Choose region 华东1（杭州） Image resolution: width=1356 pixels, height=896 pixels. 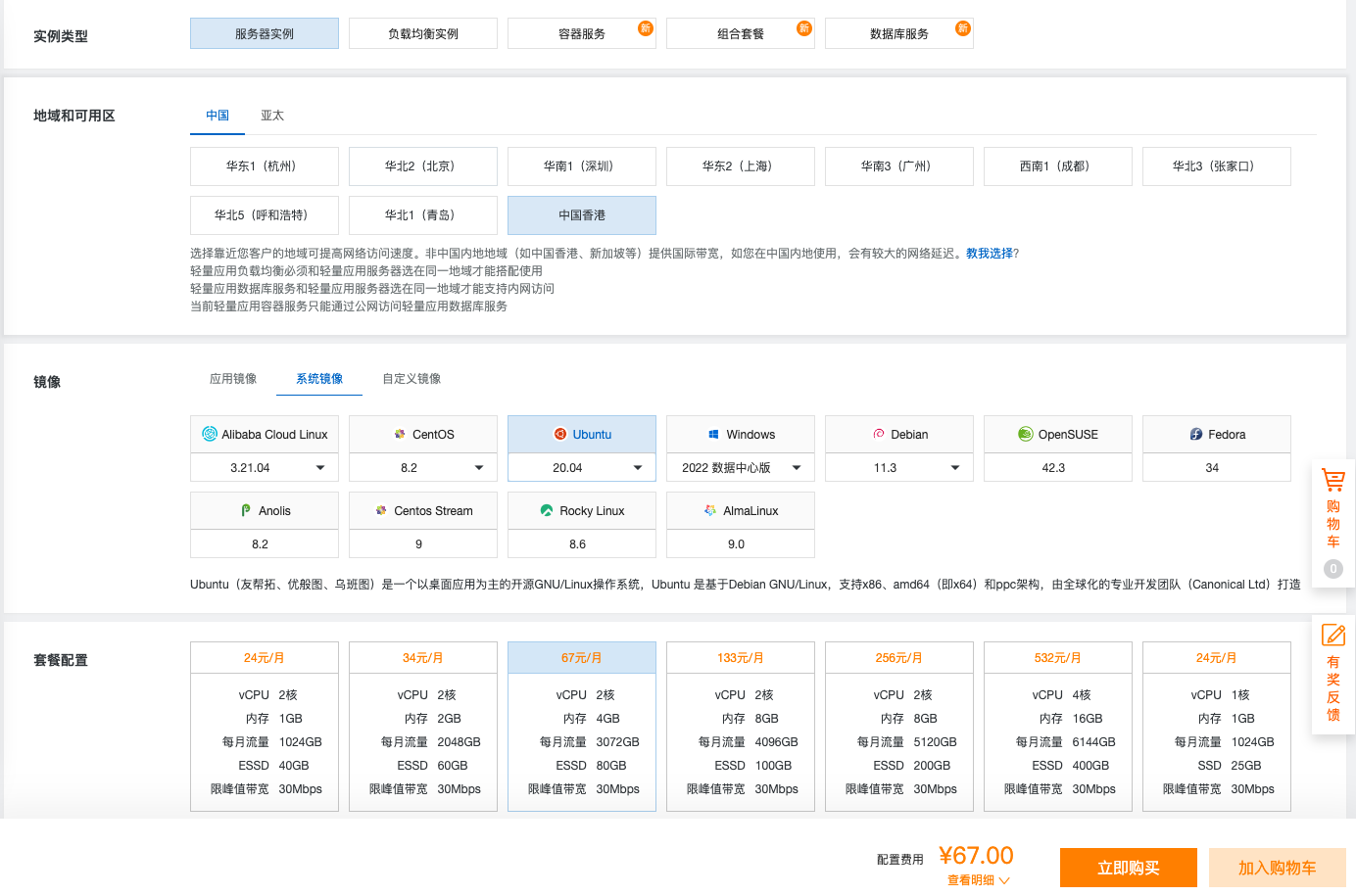click(265, 166)
